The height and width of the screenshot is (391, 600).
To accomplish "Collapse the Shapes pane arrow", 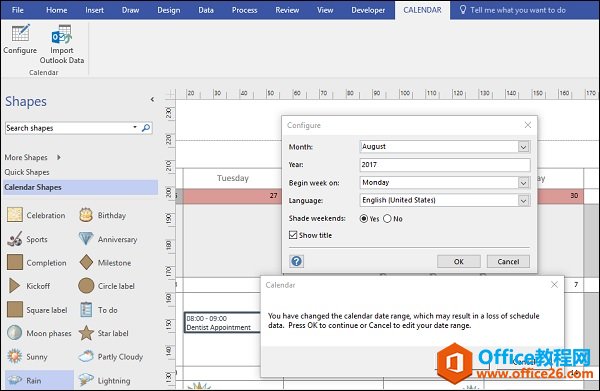I will [x=152, y=99].
